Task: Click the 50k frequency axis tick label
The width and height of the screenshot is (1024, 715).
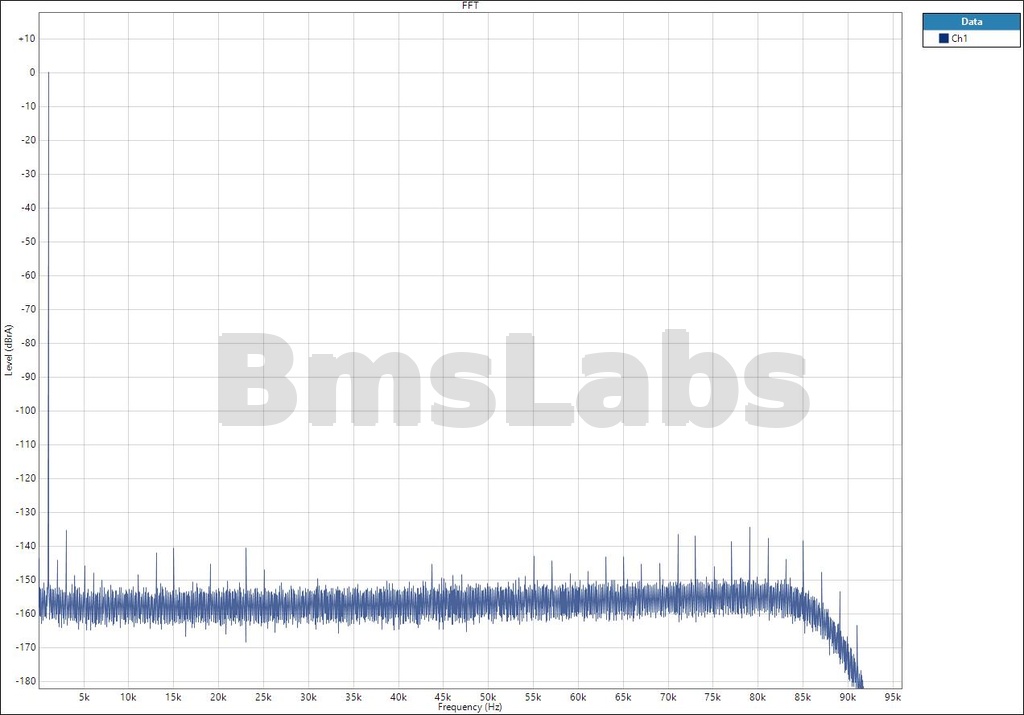Action: [x=488, y=697]
